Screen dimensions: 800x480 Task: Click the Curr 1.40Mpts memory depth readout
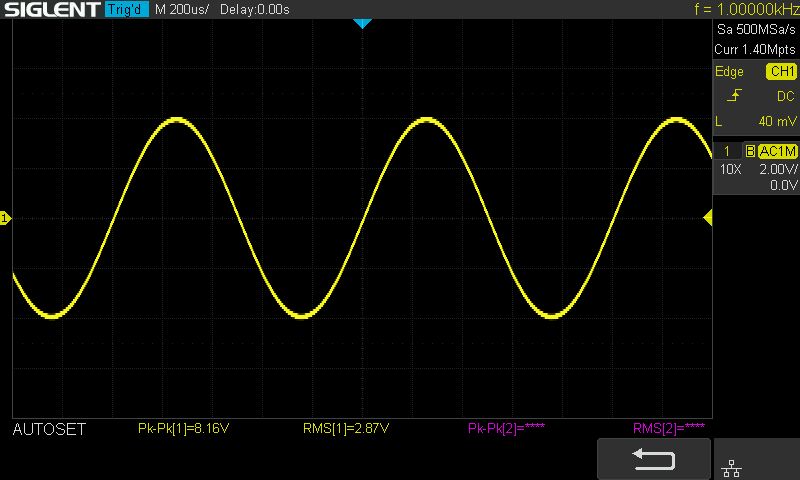point(755,49)
